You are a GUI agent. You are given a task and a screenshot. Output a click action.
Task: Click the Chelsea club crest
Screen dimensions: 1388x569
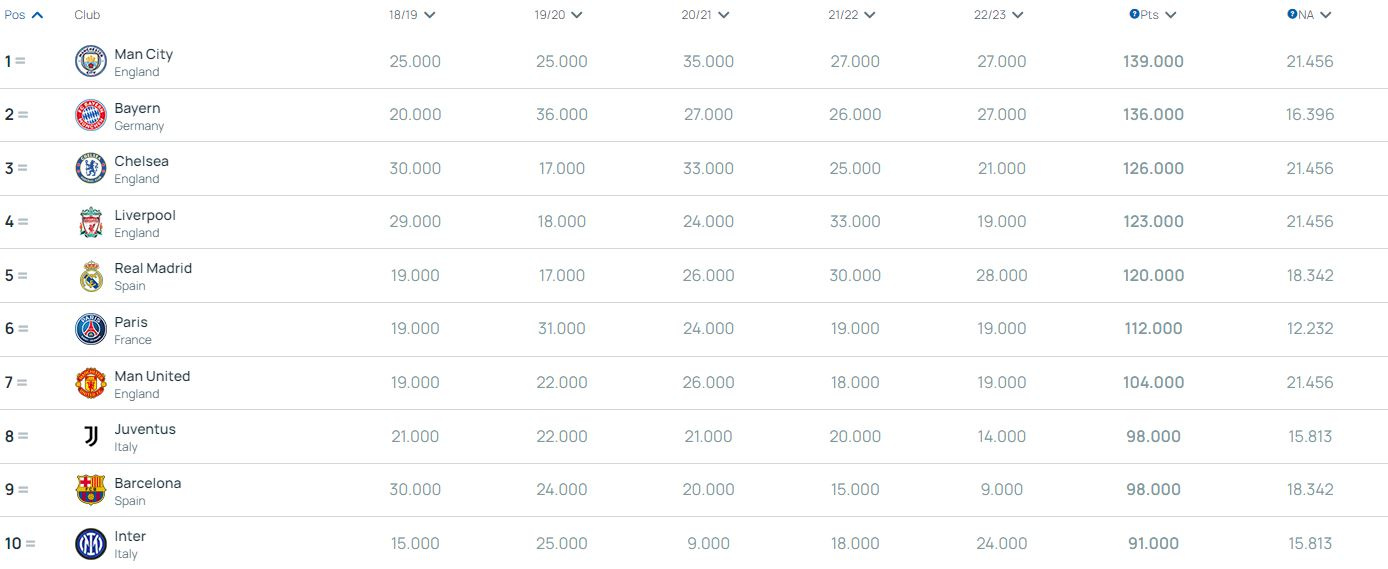[91, 168]
